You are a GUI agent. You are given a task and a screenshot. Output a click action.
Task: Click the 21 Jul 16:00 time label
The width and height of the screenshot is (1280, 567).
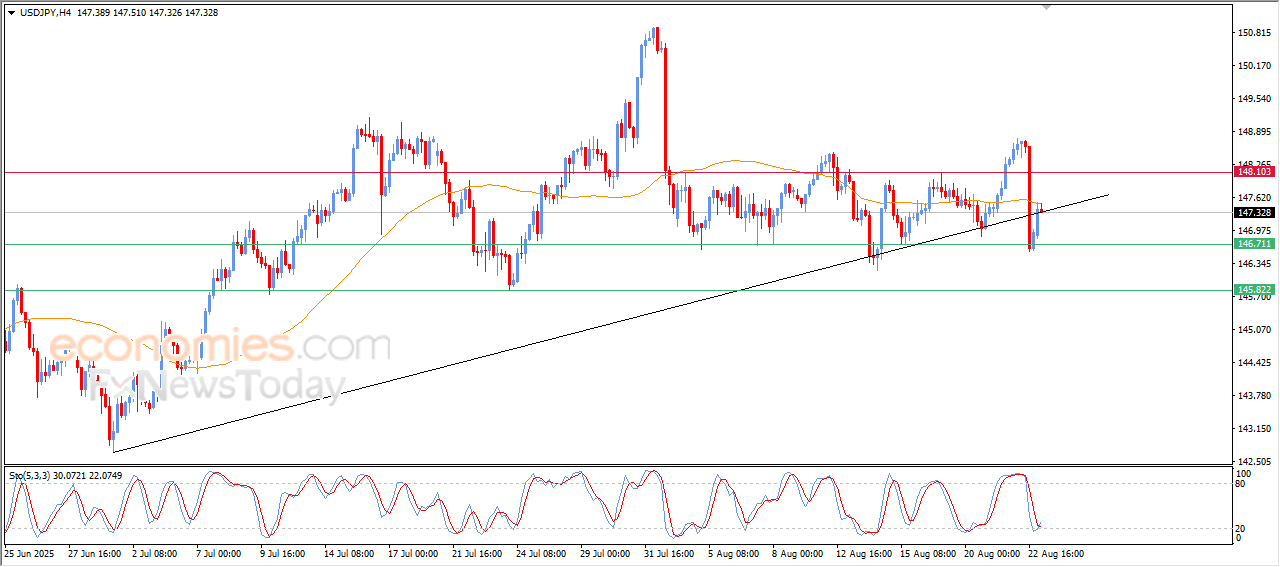coord(478,553)
